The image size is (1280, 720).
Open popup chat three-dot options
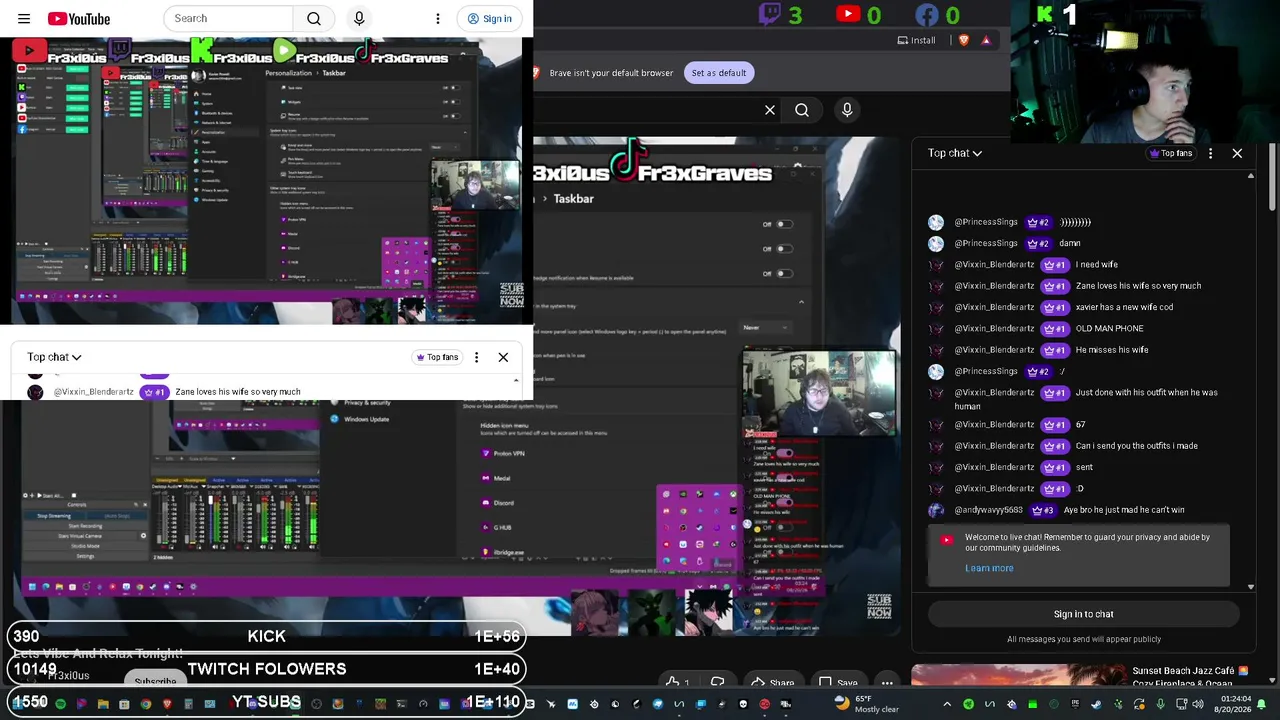tap(476, 357)
